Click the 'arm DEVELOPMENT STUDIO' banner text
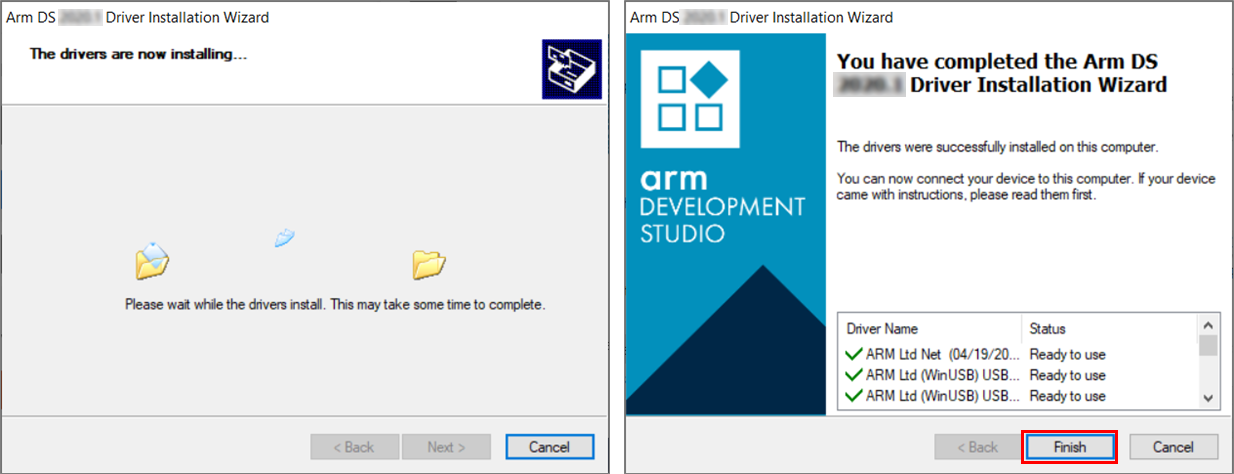Image resolution: width=1234 pixels, height=474 pixels. coord(721,207)
